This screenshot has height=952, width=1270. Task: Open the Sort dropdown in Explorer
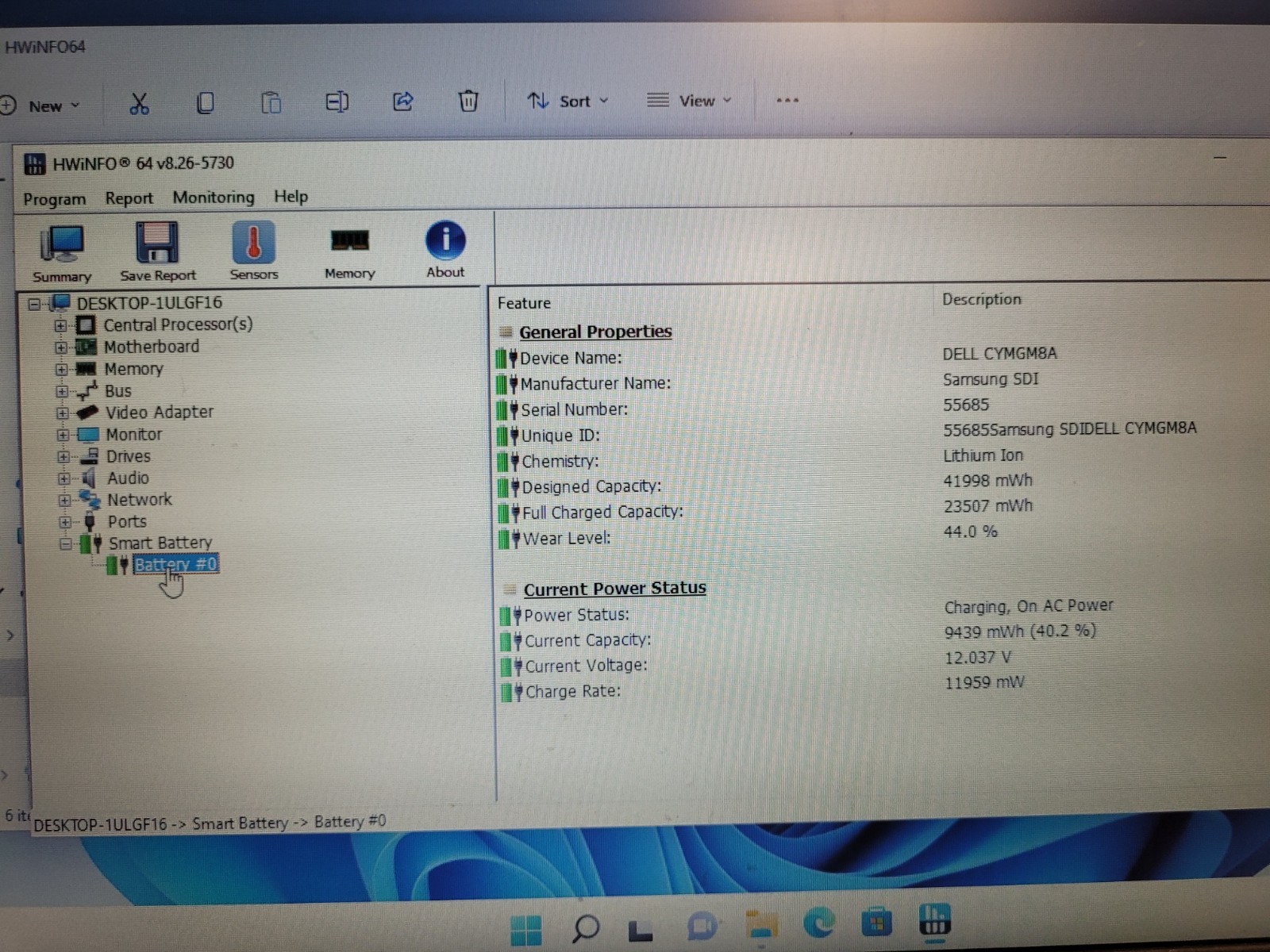click(568, 101)
